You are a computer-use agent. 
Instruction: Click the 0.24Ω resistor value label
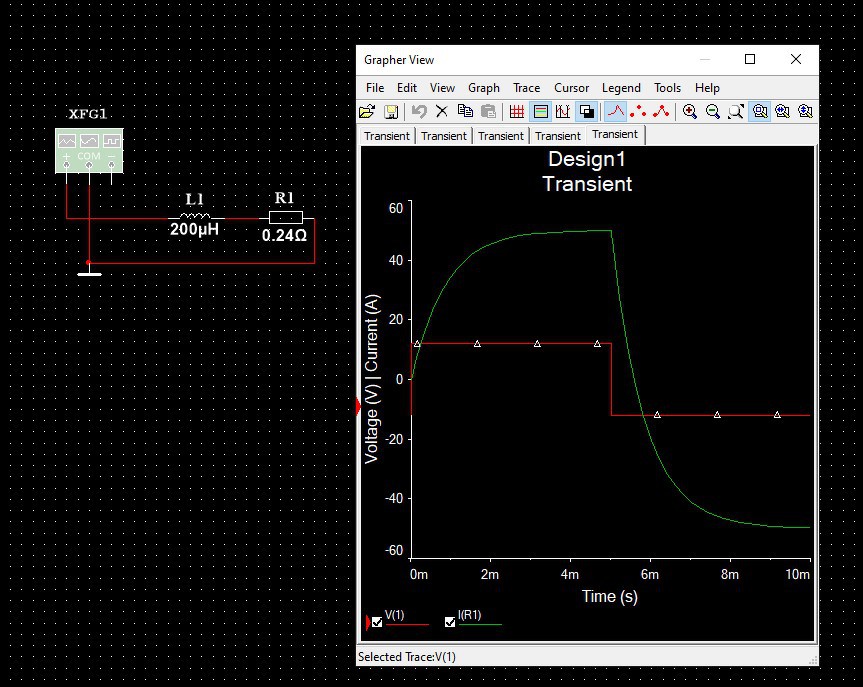[x=284, y=236]
